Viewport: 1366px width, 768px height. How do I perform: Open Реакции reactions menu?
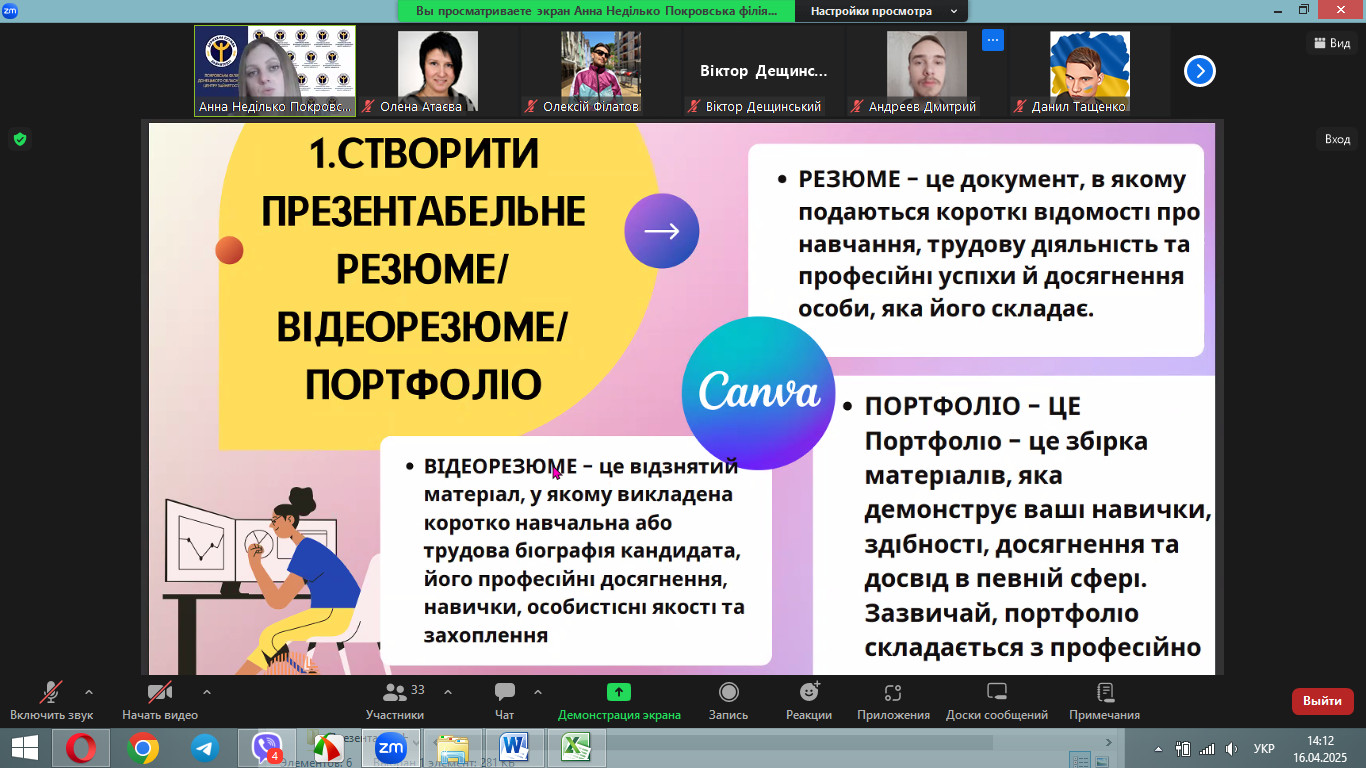pyautogui.click(x=809, y=700)
